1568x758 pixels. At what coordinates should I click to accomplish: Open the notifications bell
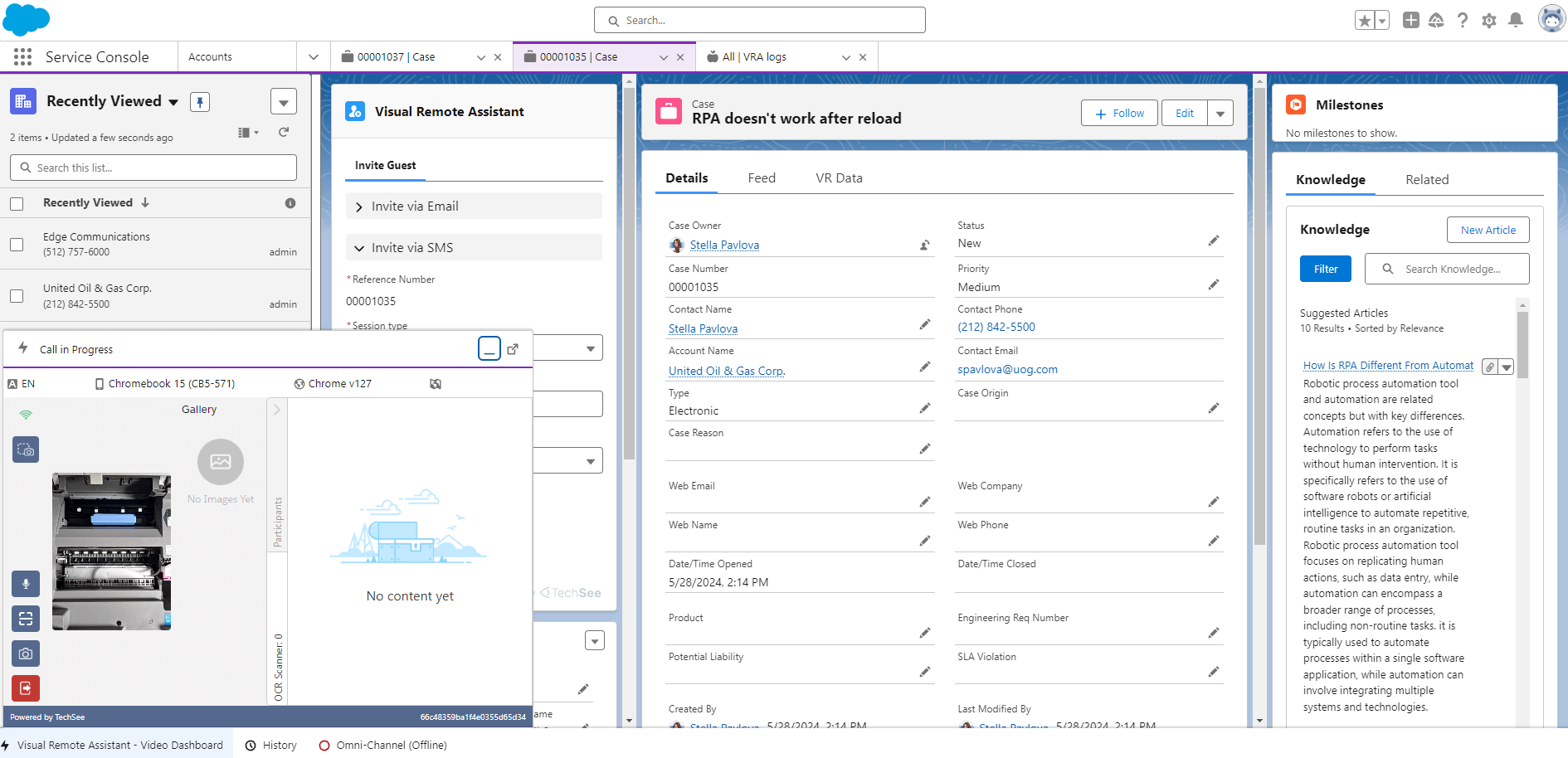1516,20
